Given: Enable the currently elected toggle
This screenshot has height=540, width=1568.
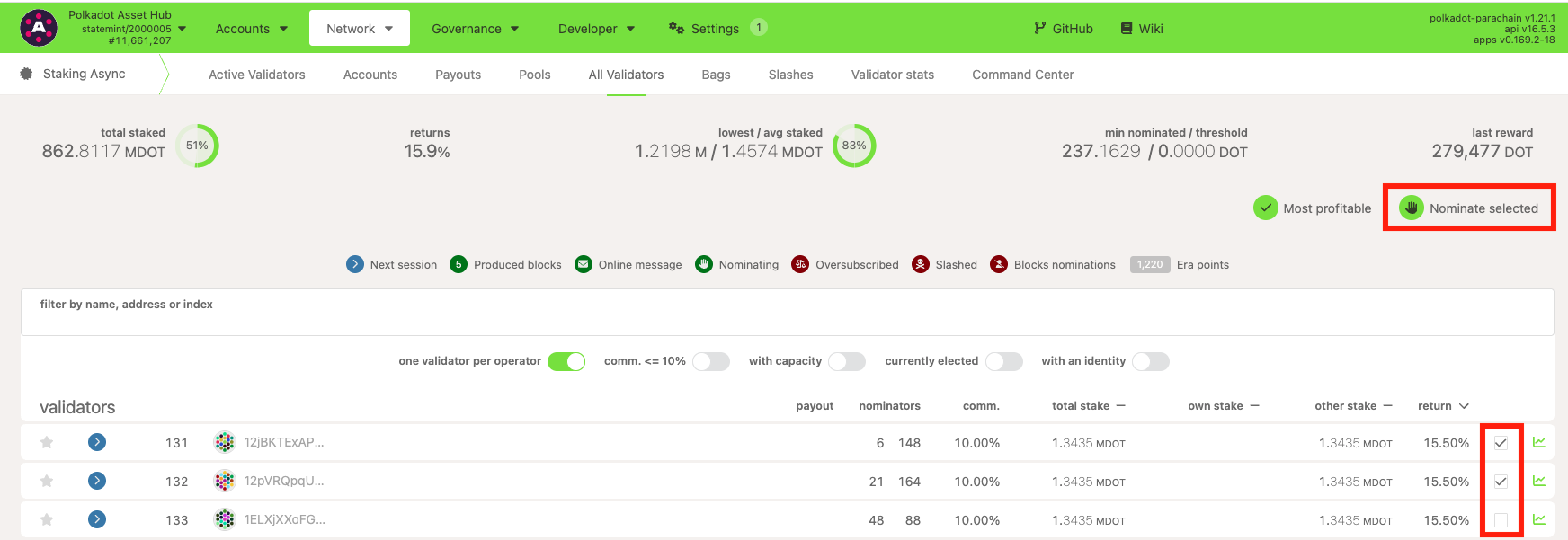Looking at the screenshot, I should coord(1004,361).
